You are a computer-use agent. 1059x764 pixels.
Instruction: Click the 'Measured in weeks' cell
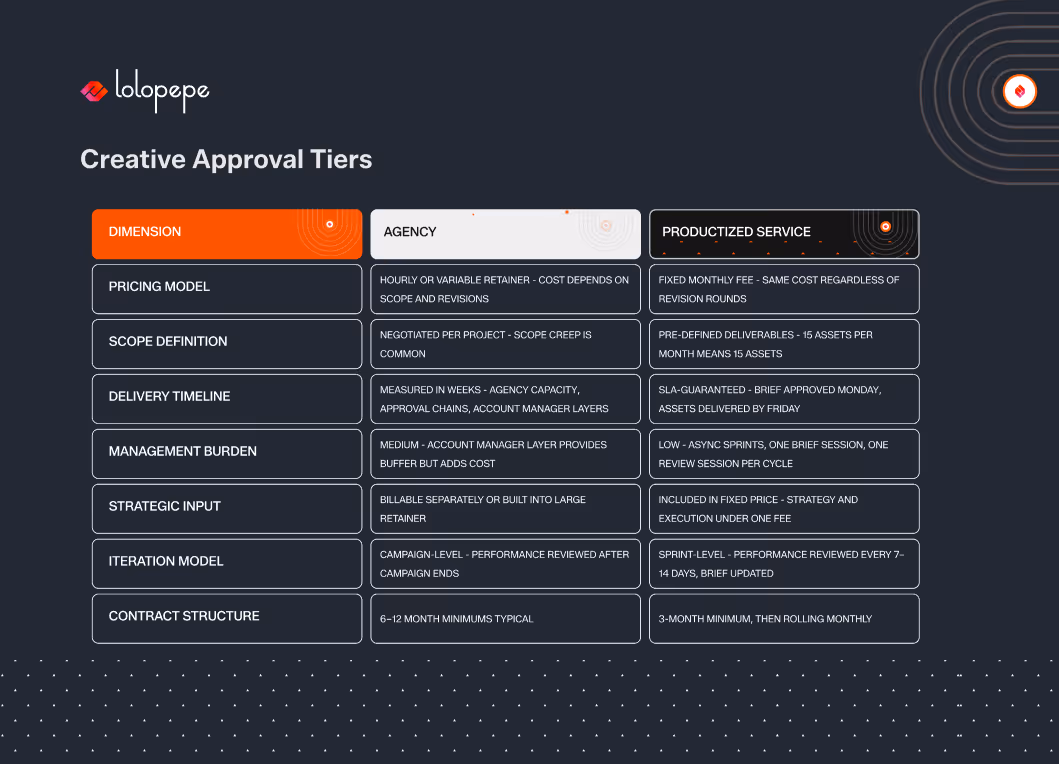505,399
